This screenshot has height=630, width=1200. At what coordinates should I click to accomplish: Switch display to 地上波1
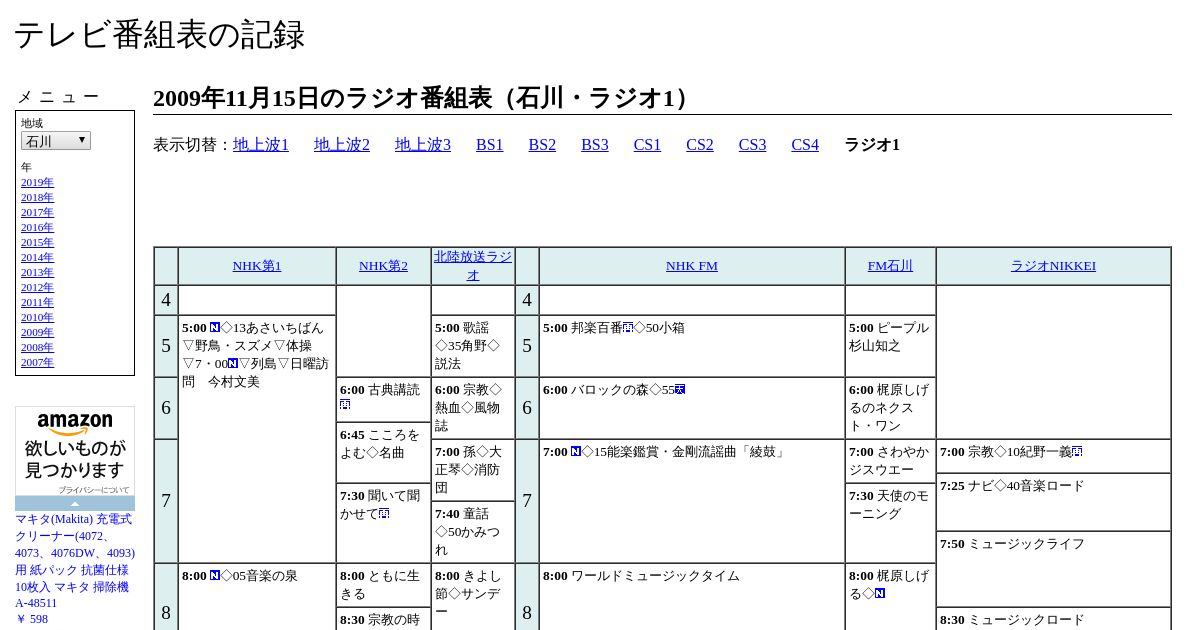coord(261,145)
